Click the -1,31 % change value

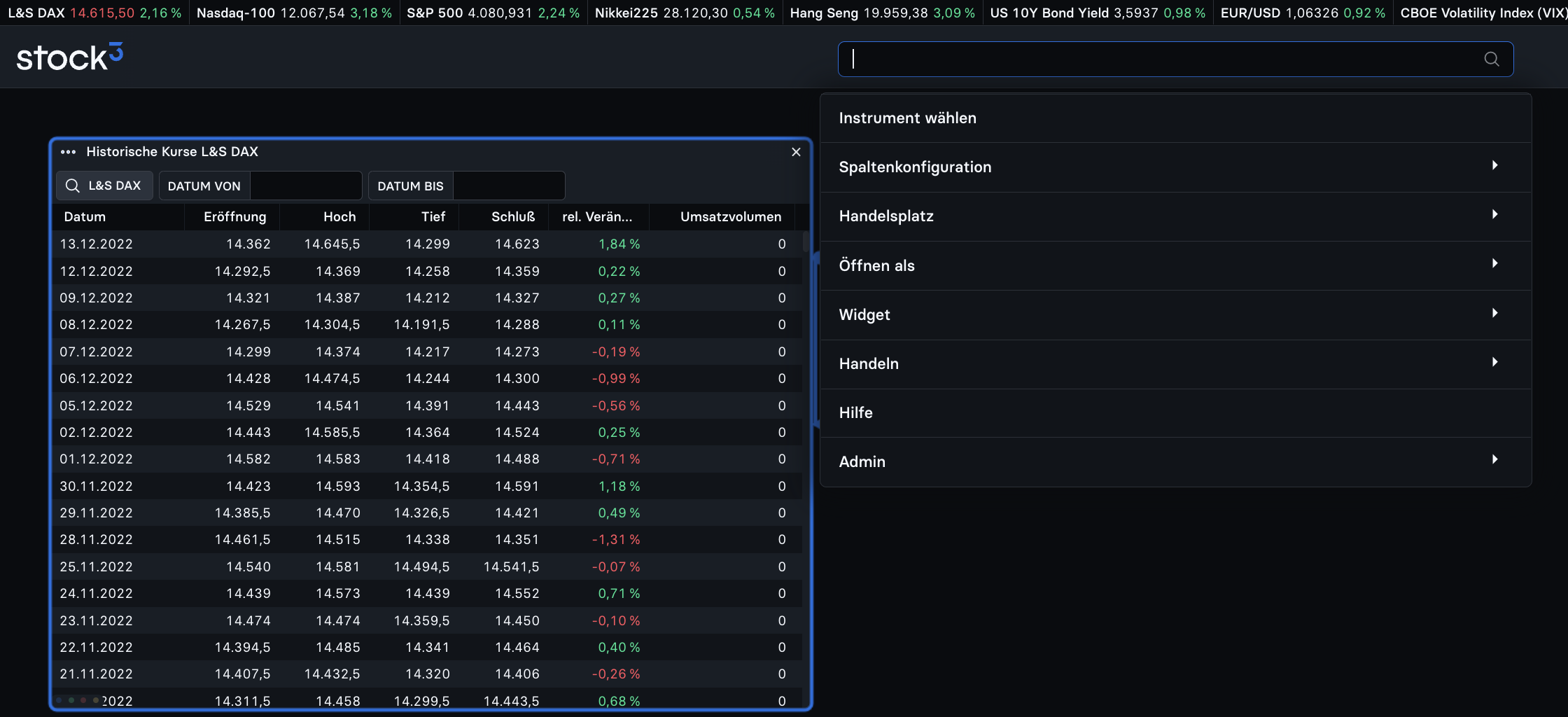pyautogui.click(x=616, y=540)
